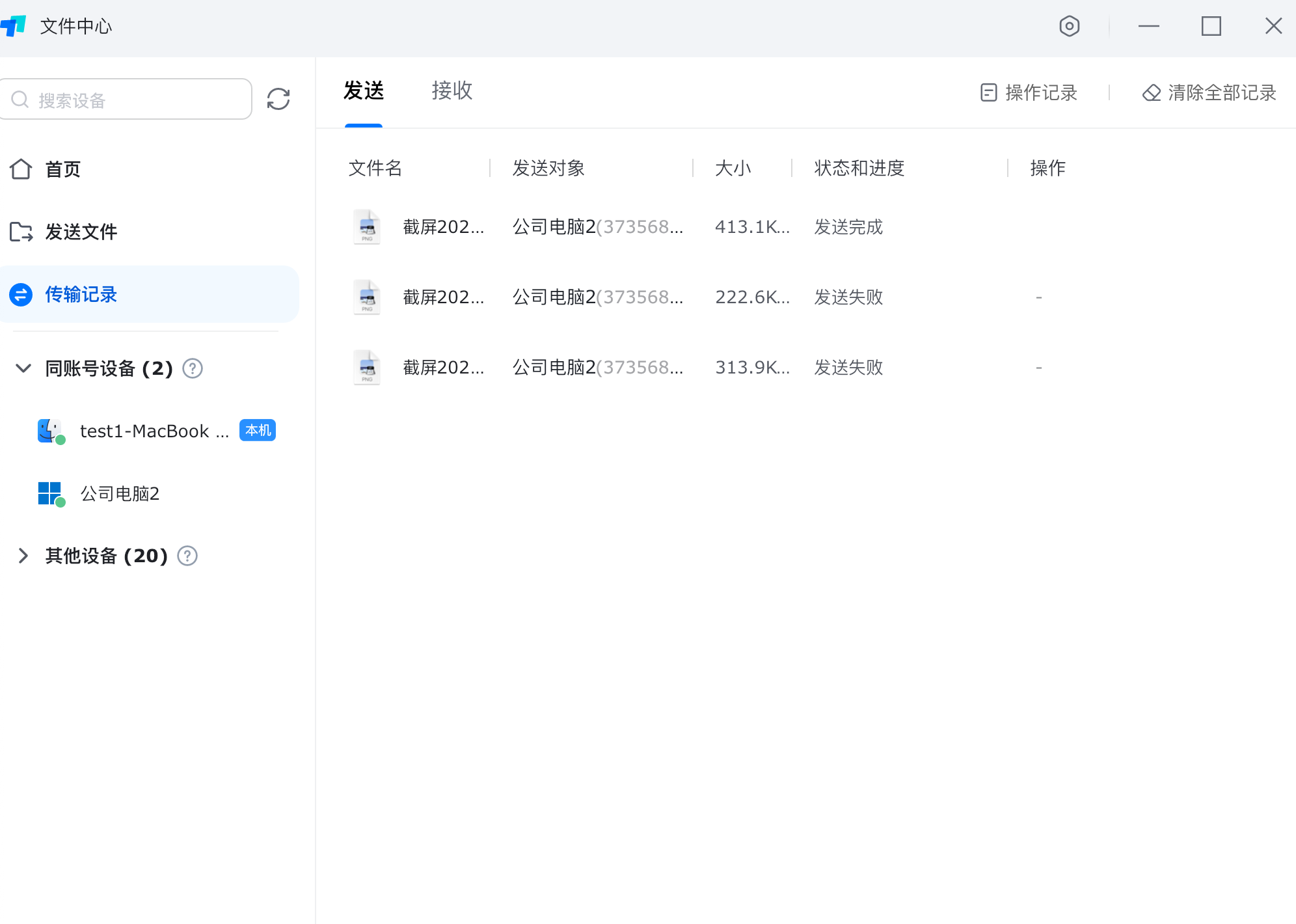Collapse the 同账号设备 device group
Image resolution: width=1296 pixels, height=924 pixels.
pyautogui.click(x=23, y=368)
